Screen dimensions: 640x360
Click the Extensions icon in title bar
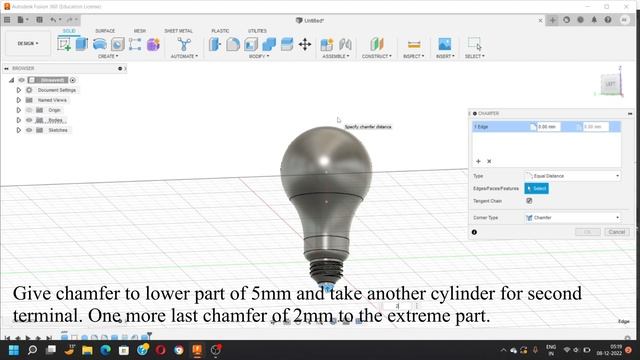[x=567, y=20]
